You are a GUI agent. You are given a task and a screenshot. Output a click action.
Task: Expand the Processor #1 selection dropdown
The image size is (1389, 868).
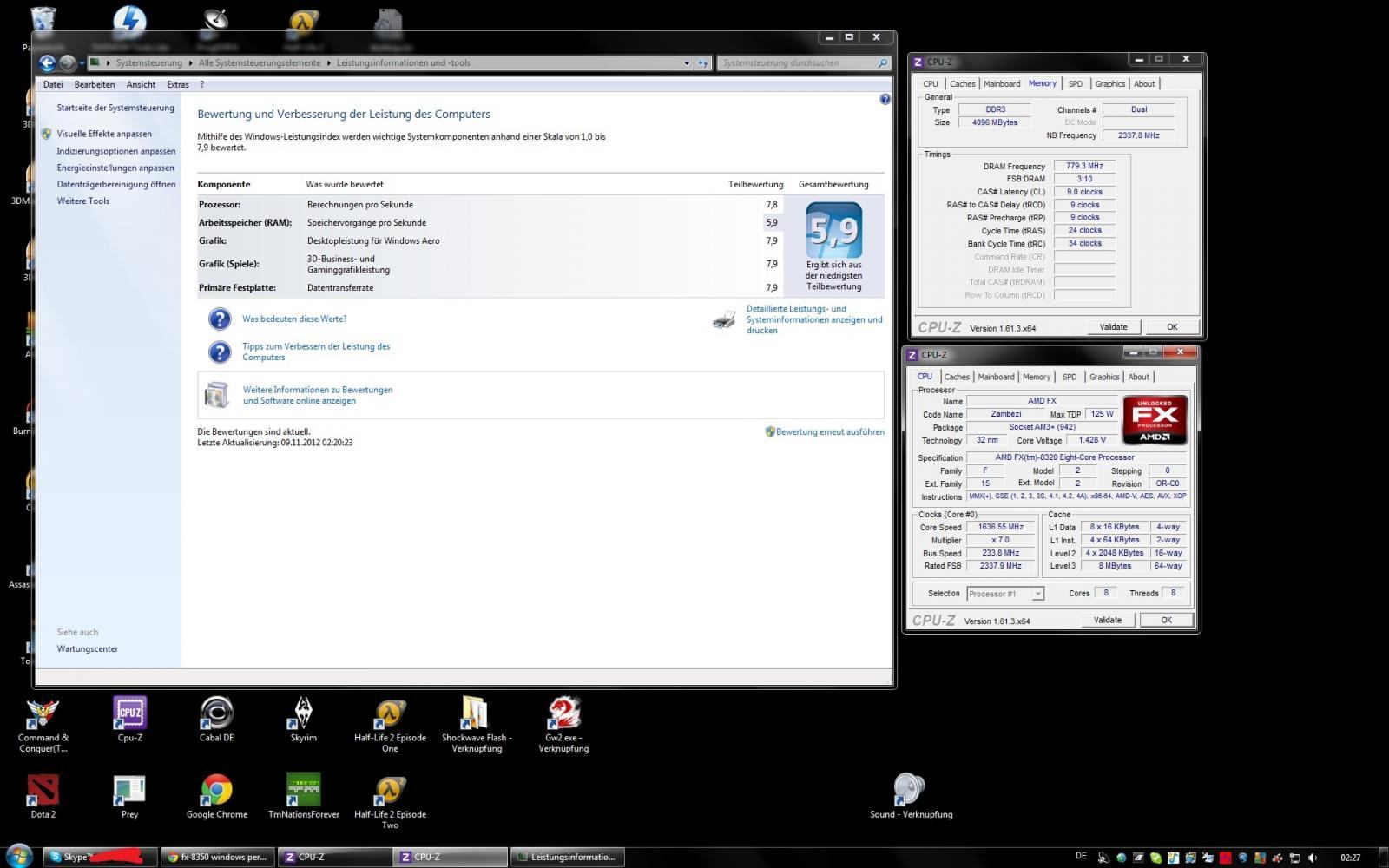point(1037,594)
